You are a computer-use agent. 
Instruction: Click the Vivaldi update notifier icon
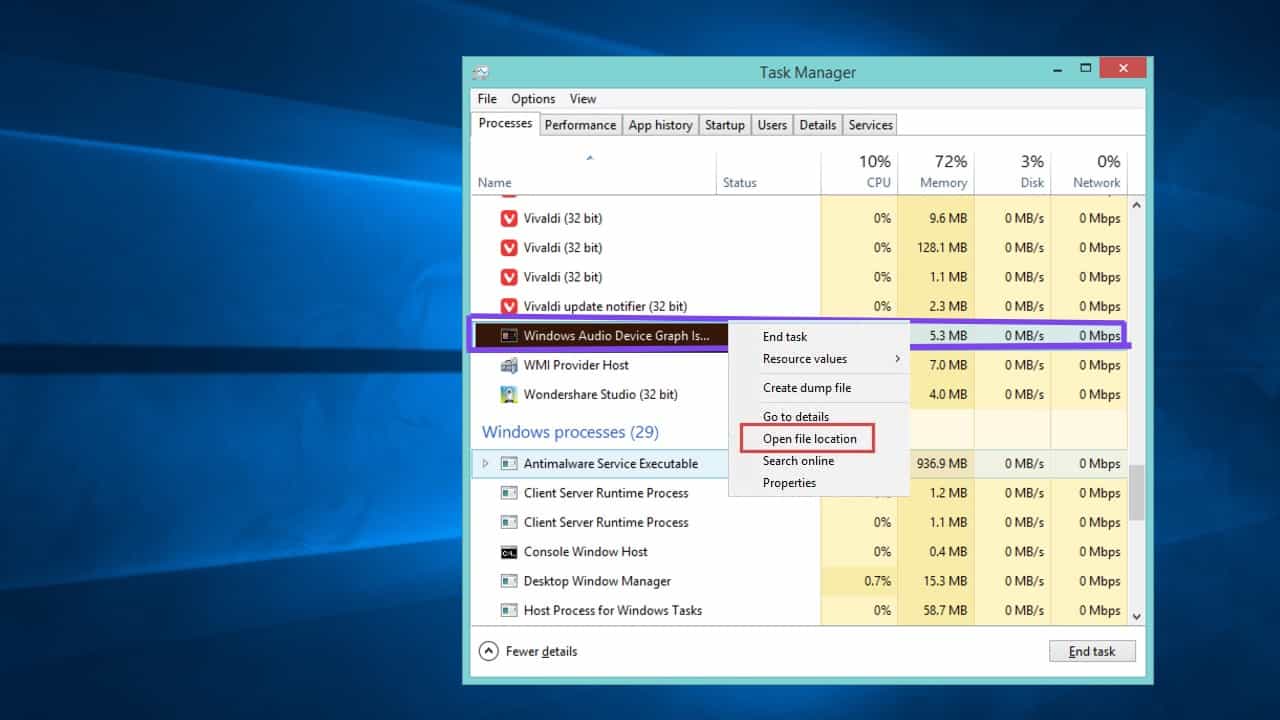(x=509, y=306)
